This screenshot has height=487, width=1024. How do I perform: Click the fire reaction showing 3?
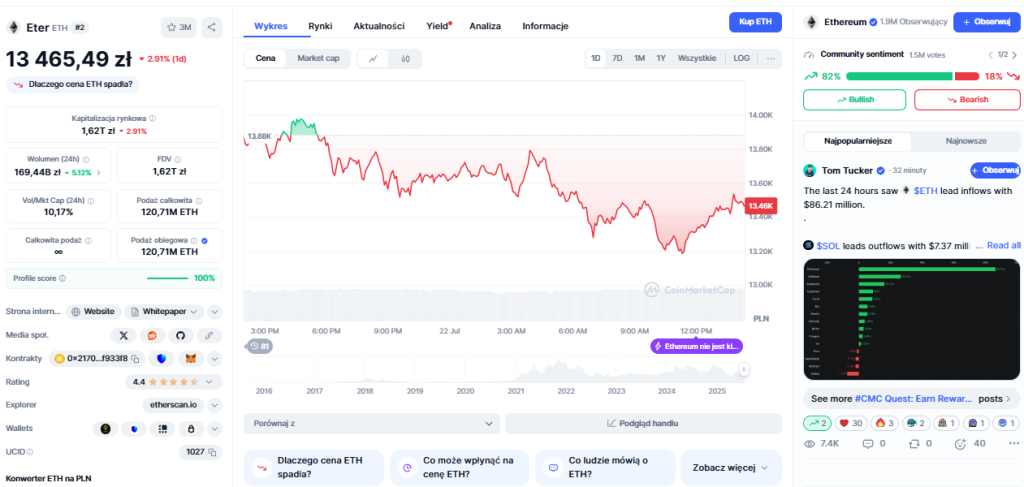(x=883, y=424)
